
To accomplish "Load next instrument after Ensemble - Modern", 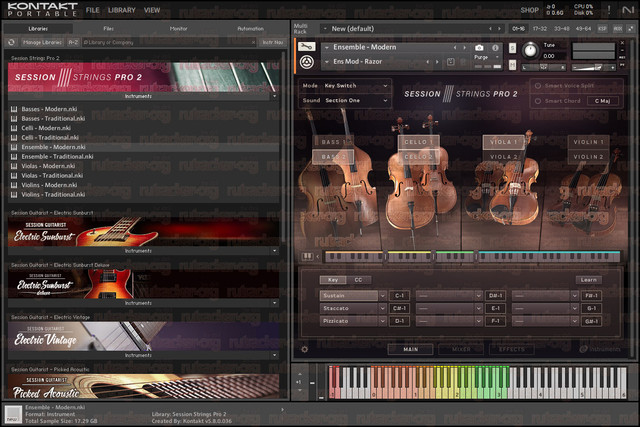I will coord(464,48).
